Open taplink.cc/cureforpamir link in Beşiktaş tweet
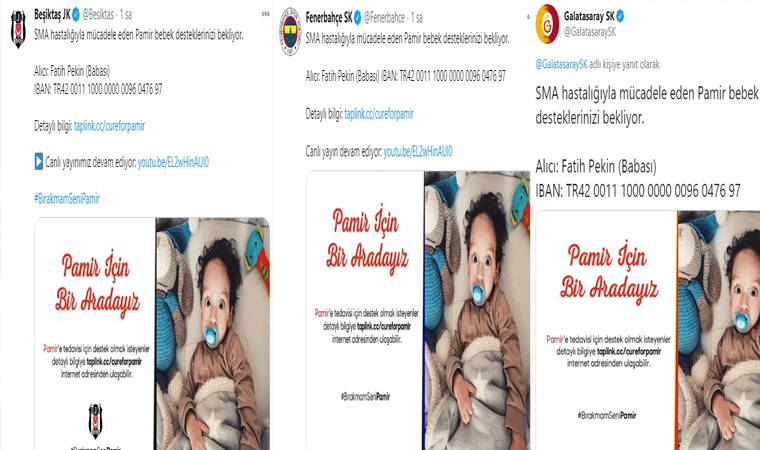This screenshot has width=760, height=450. [110, 126]
